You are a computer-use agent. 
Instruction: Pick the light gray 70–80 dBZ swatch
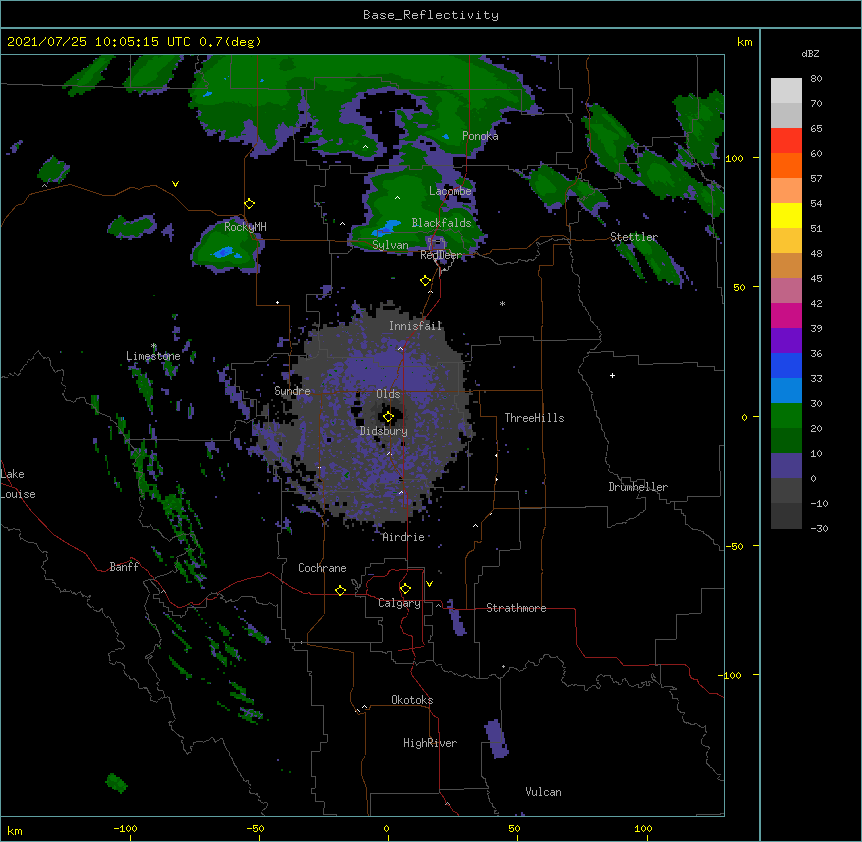point(786,91)
